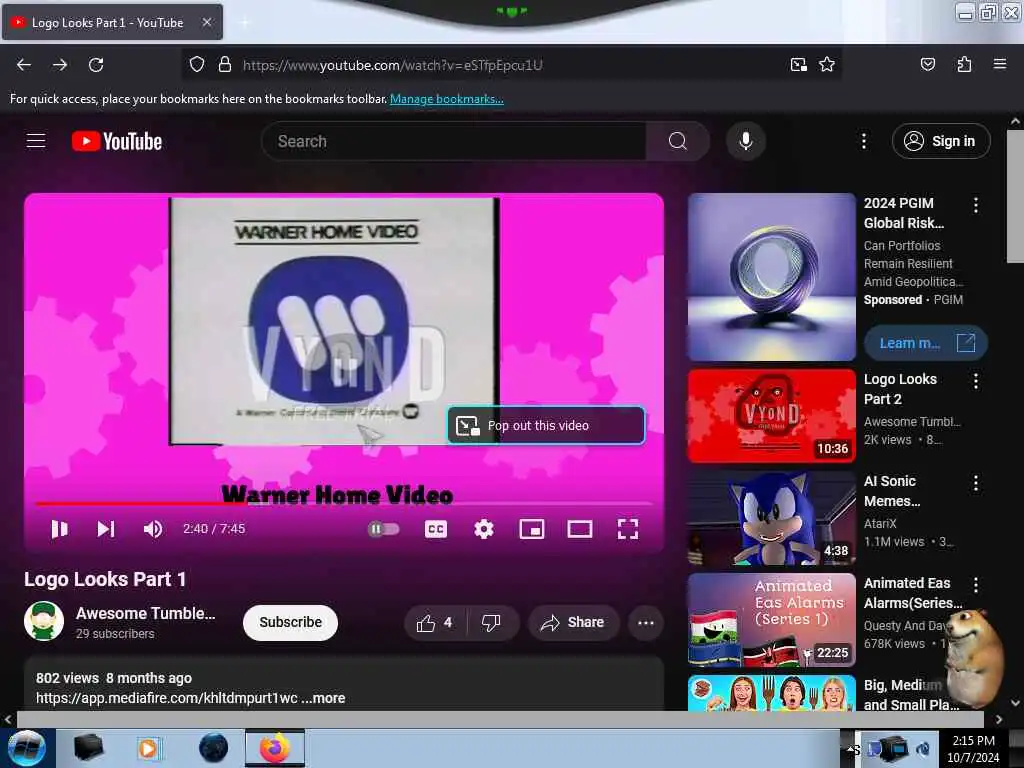Open Animated Eas Alarms video title

point(912,593)
